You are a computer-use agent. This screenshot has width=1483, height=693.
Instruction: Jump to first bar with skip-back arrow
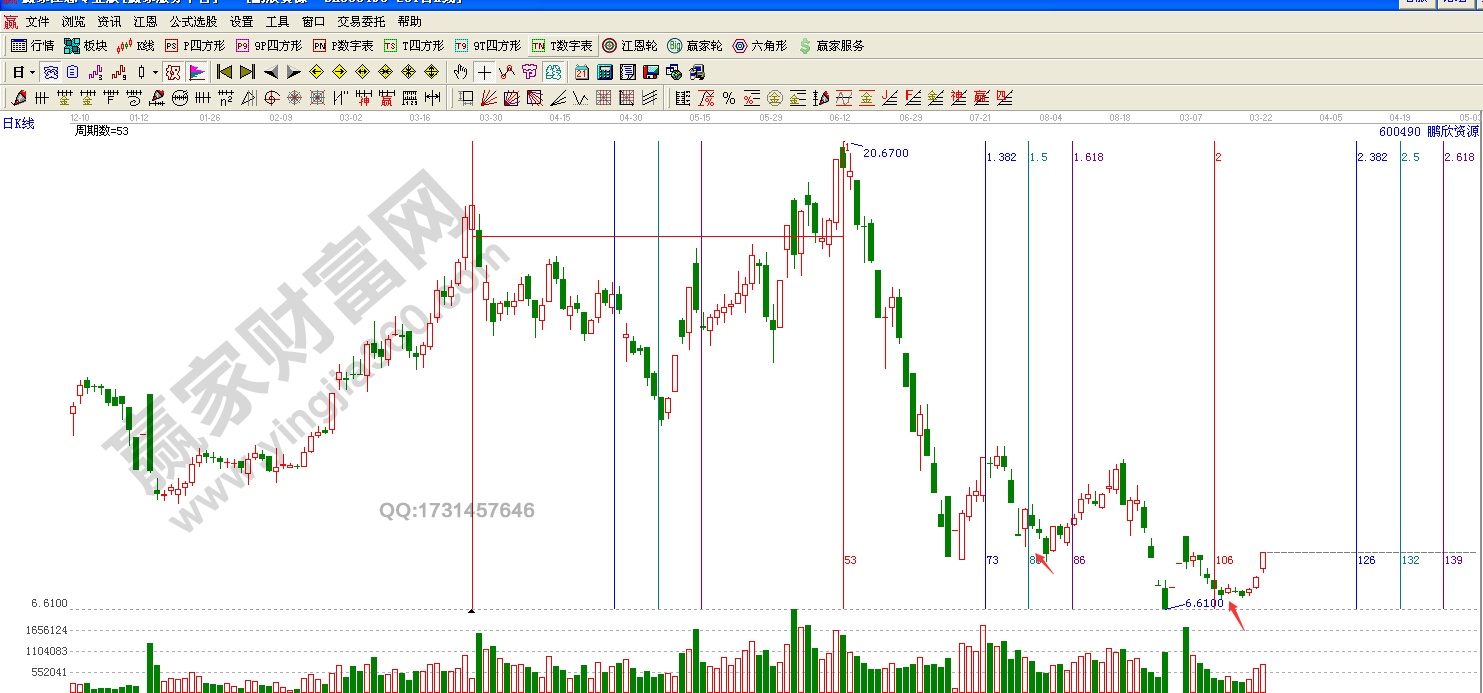click(224, 72)
